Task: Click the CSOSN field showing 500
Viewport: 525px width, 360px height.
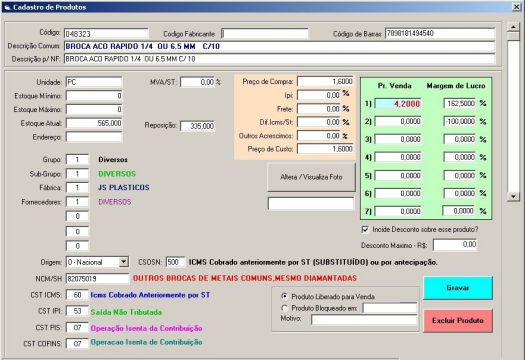Action: 175,262
